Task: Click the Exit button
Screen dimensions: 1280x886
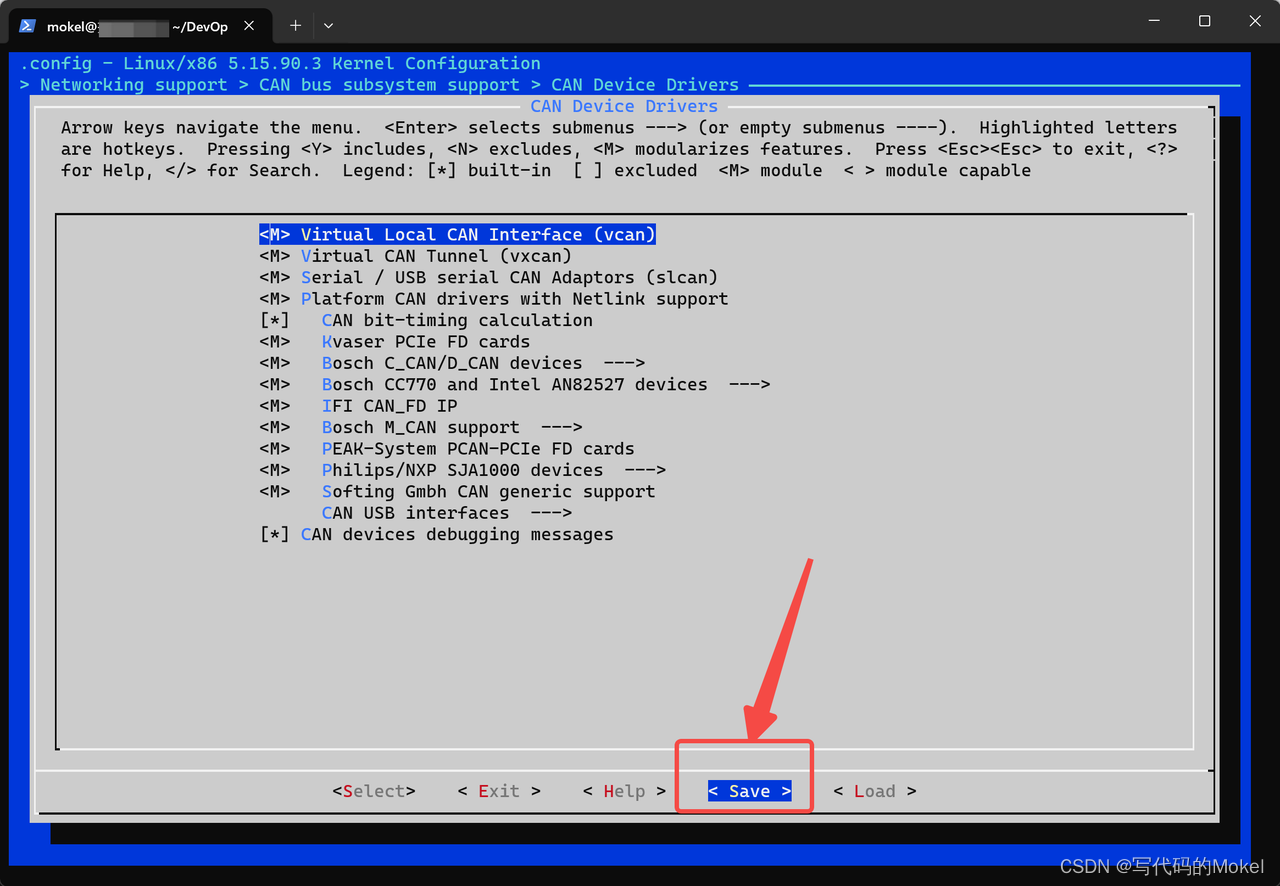Action: [x=498, y=790]
